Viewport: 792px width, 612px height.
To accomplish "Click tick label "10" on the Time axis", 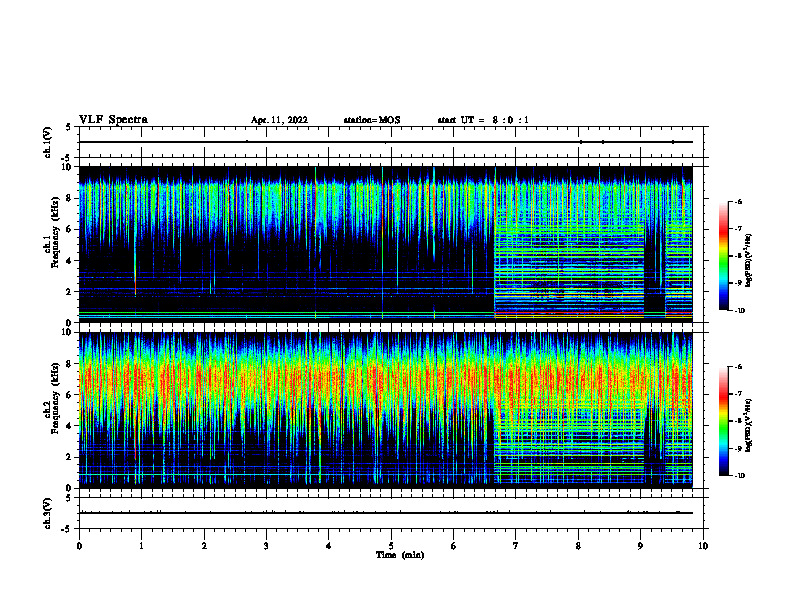I will click(x=703, y=546).
